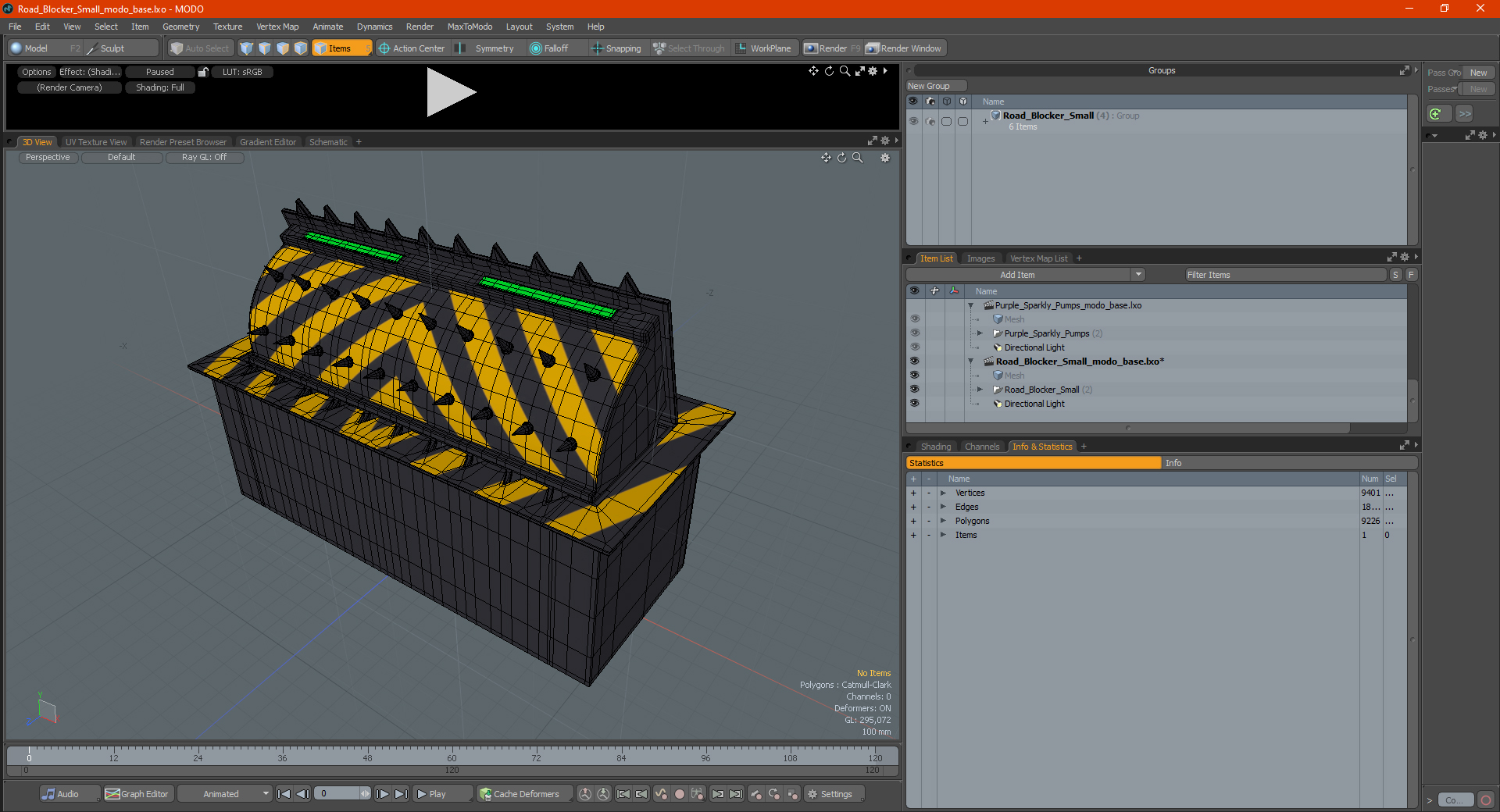The width and height of the screenshot is (1500, 812).
Task: Open Perspective view type dropdown
Action: (x=48, y=157)
